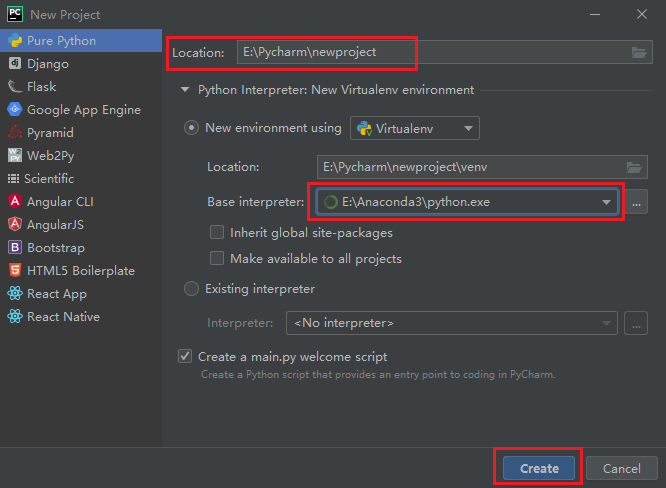666x488 pixels.
Task: Open the Virtualenv environment type dropdown
Action: [x=414, y=129]
